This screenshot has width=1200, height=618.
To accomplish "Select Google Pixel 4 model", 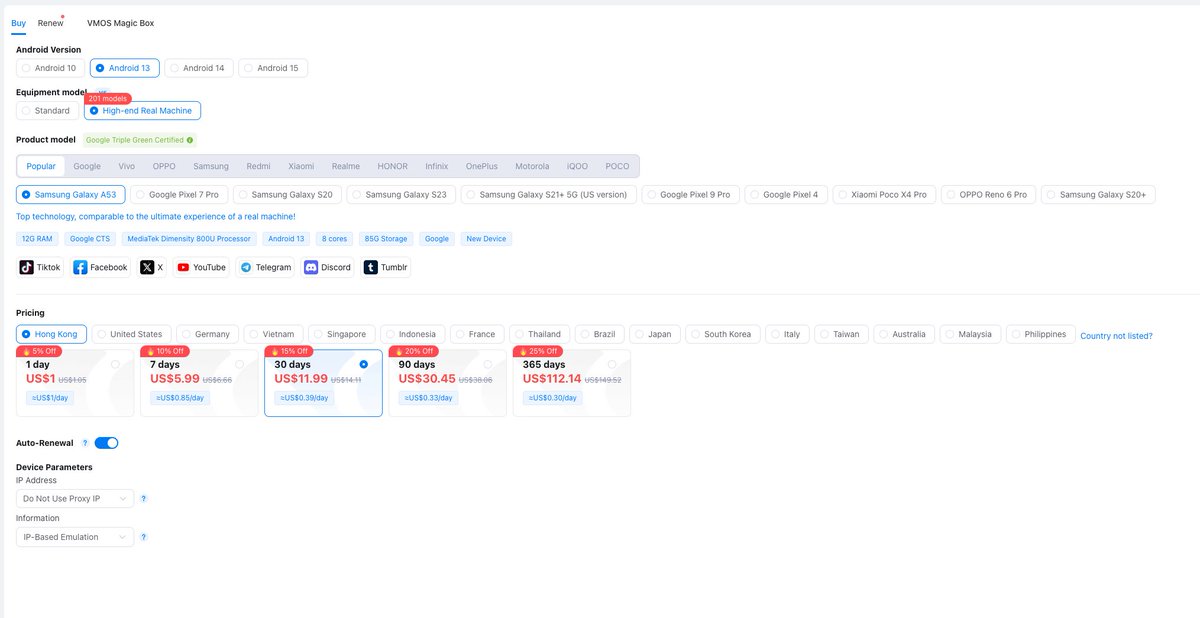I will click(x=786, y=194).
